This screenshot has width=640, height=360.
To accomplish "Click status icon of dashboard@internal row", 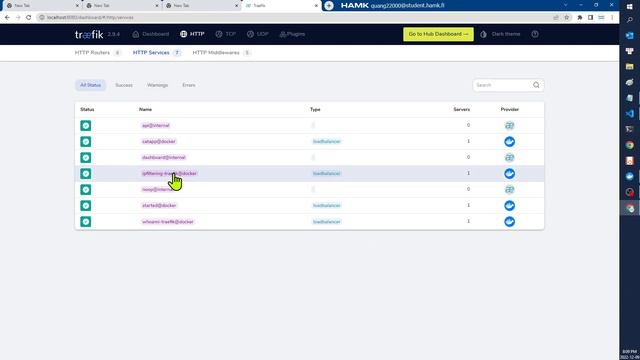I will (x=86, y=157).
